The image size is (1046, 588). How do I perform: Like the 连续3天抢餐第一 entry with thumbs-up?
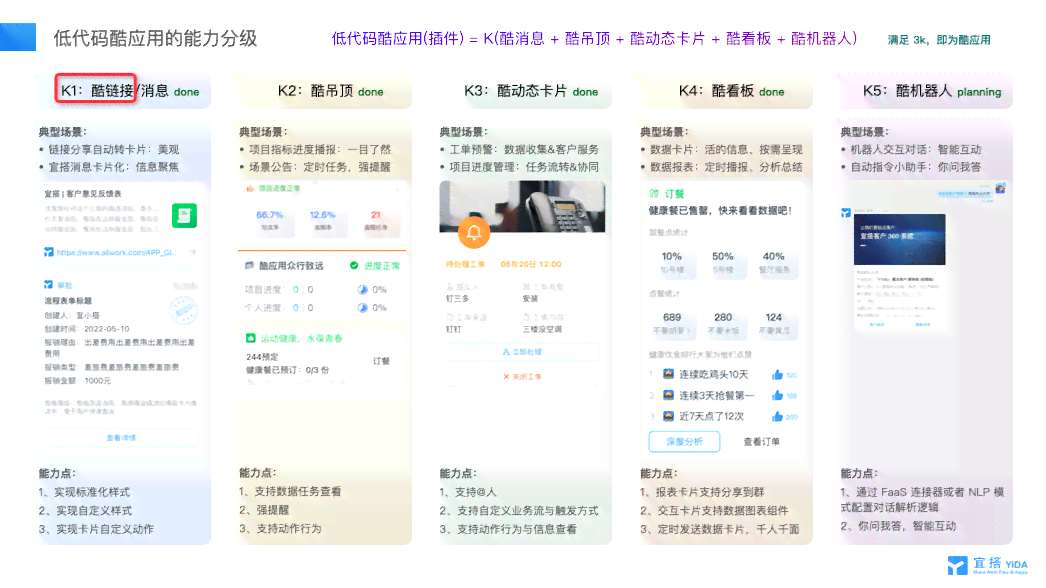(x=777, y=395)
